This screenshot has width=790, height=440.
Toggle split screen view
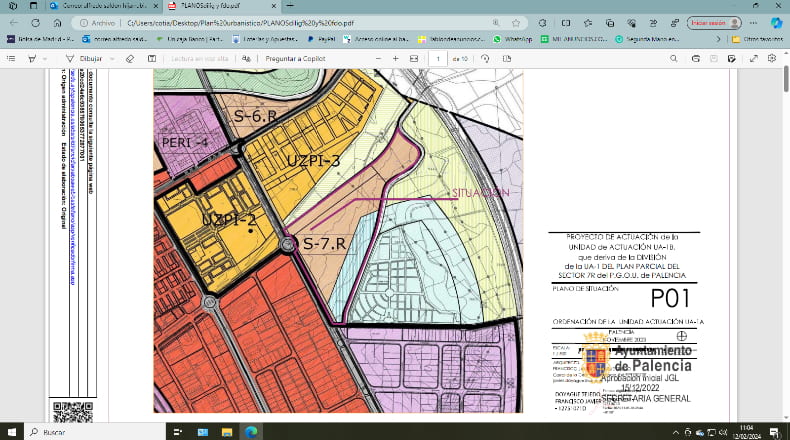(566, 23)
